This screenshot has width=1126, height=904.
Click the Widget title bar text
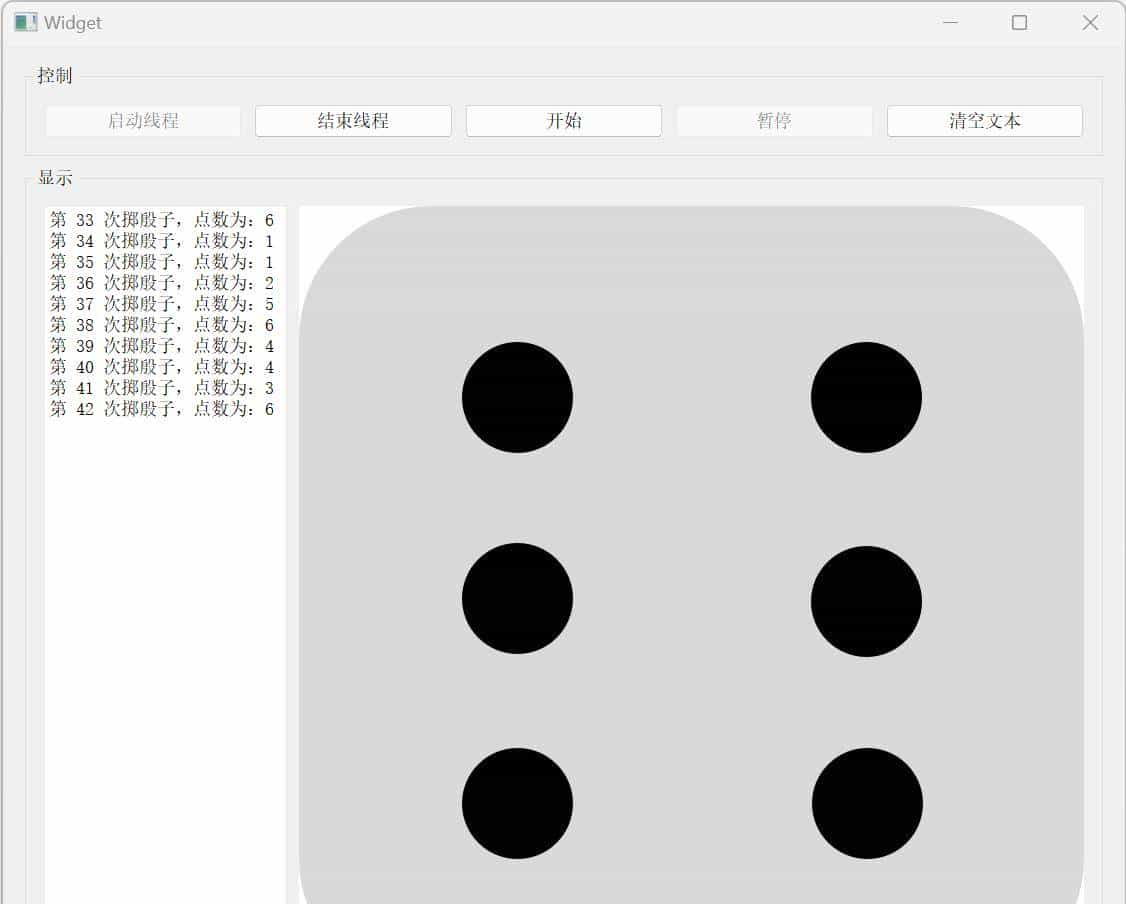click(70, 22)
